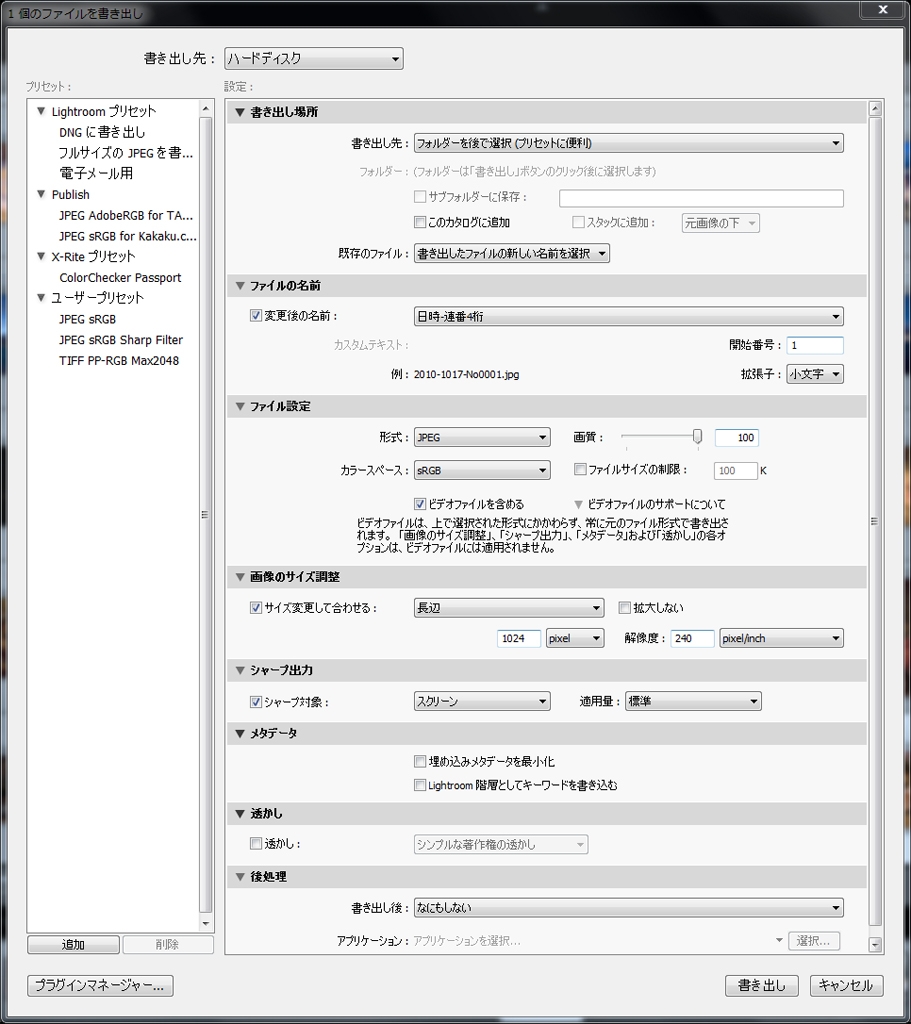Select the JPEG sRGB Sharp Filter preset
Screen dimensions: 911x1024
click(x=121, y=340)
